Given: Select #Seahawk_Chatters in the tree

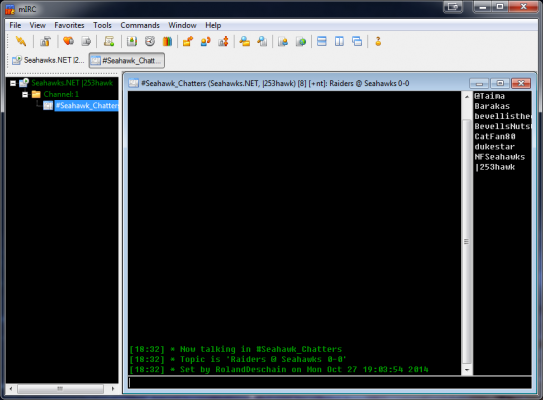Looking at the screenshot, I should tap(87, 106).
